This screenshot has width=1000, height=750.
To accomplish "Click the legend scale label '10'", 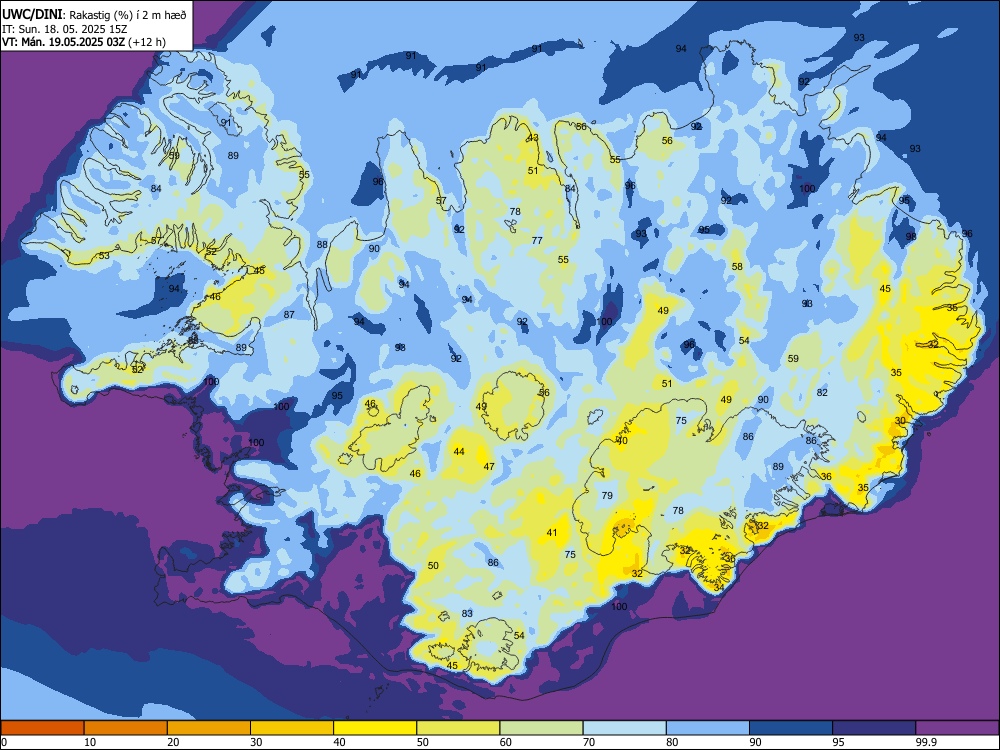I will [x=90, y=742].
